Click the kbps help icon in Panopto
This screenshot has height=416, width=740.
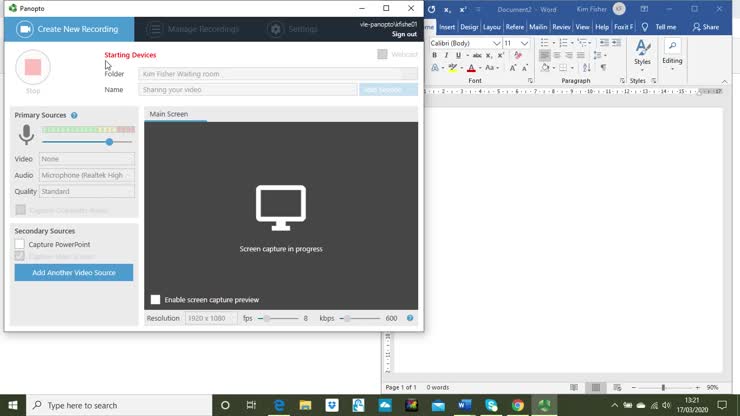point(410,318)
